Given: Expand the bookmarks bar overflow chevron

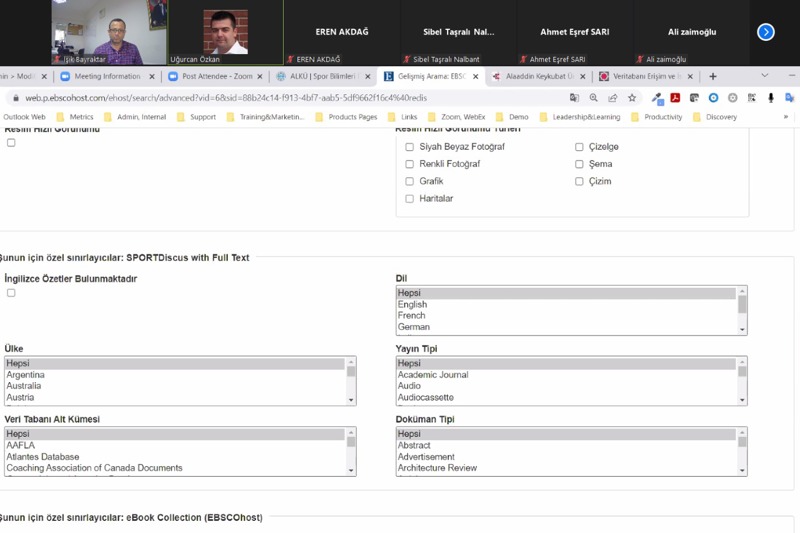Looking at the screenshot, I should tap(785, 117).
